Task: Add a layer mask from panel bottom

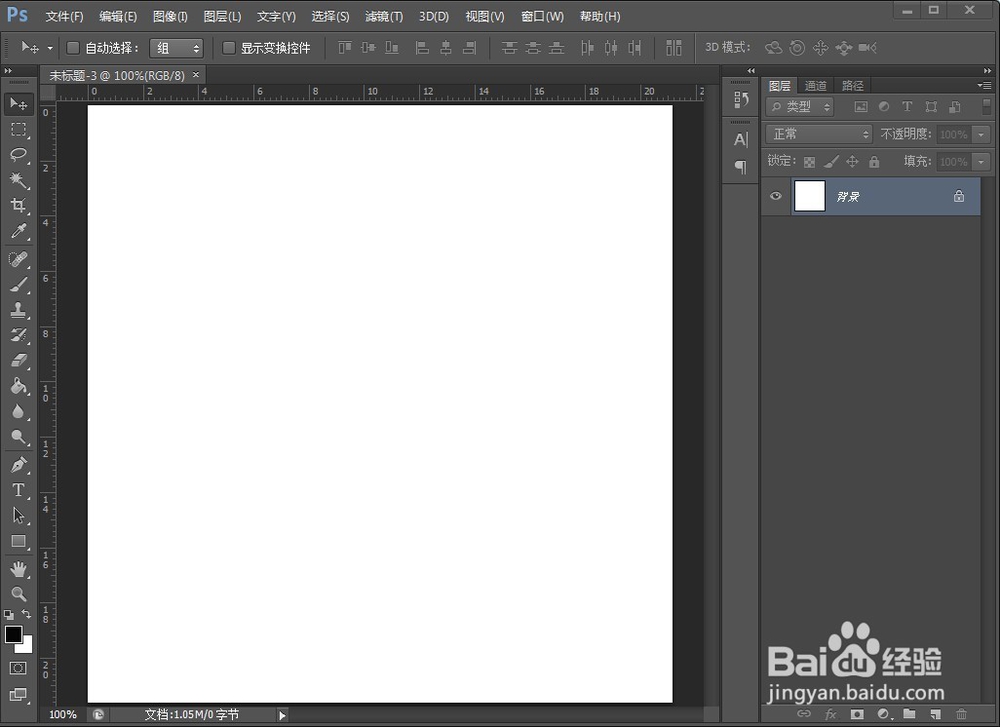Action: pos(857,714)
